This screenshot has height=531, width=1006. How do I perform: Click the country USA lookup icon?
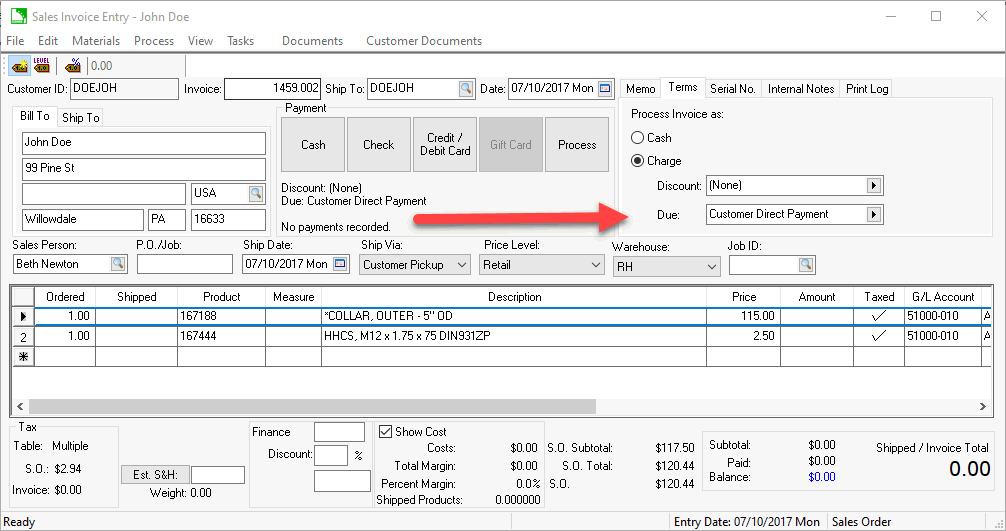(256, 193)
